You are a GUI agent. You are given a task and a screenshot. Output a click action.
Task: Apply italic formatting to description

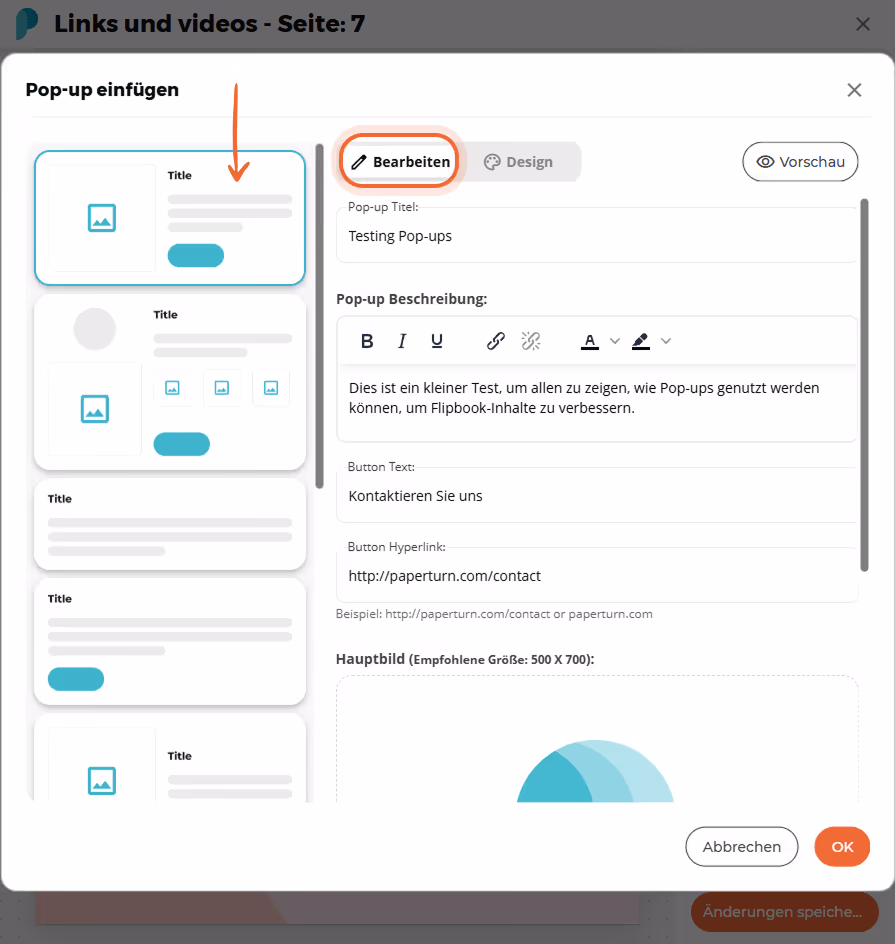pyautogui.click(x=402, y=341)
